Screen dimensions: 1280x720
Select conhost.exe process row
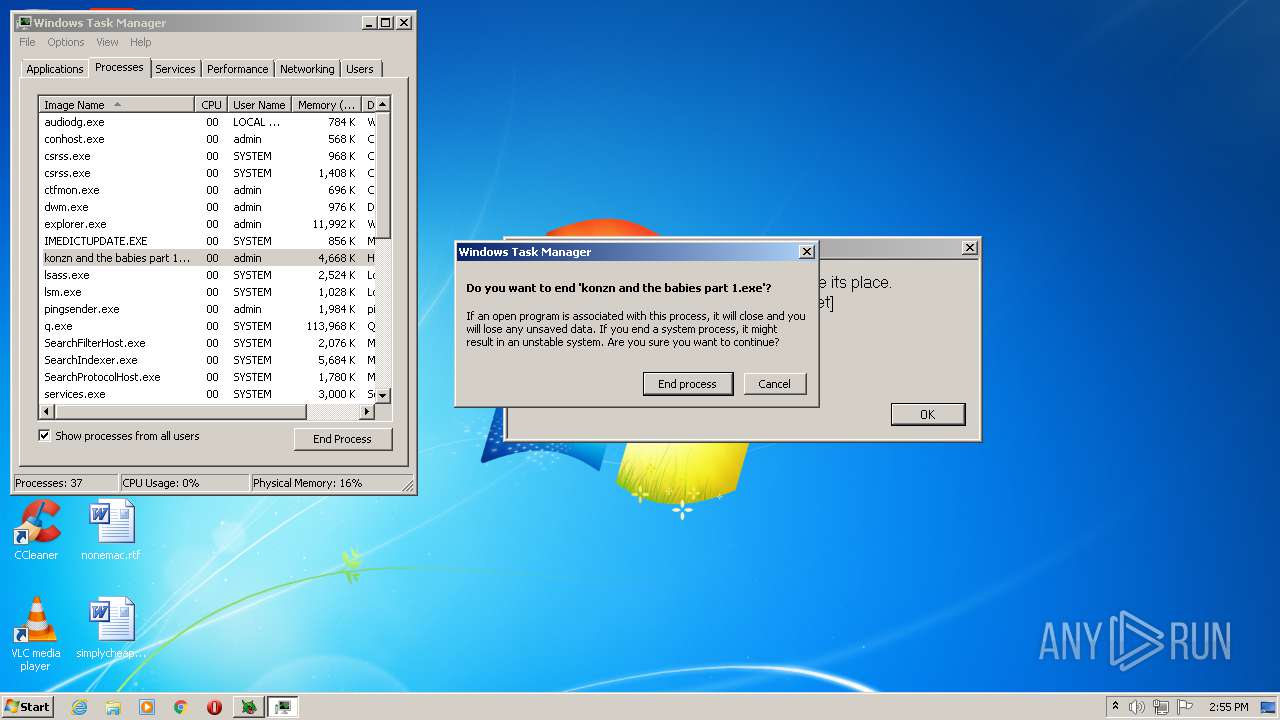207,139
